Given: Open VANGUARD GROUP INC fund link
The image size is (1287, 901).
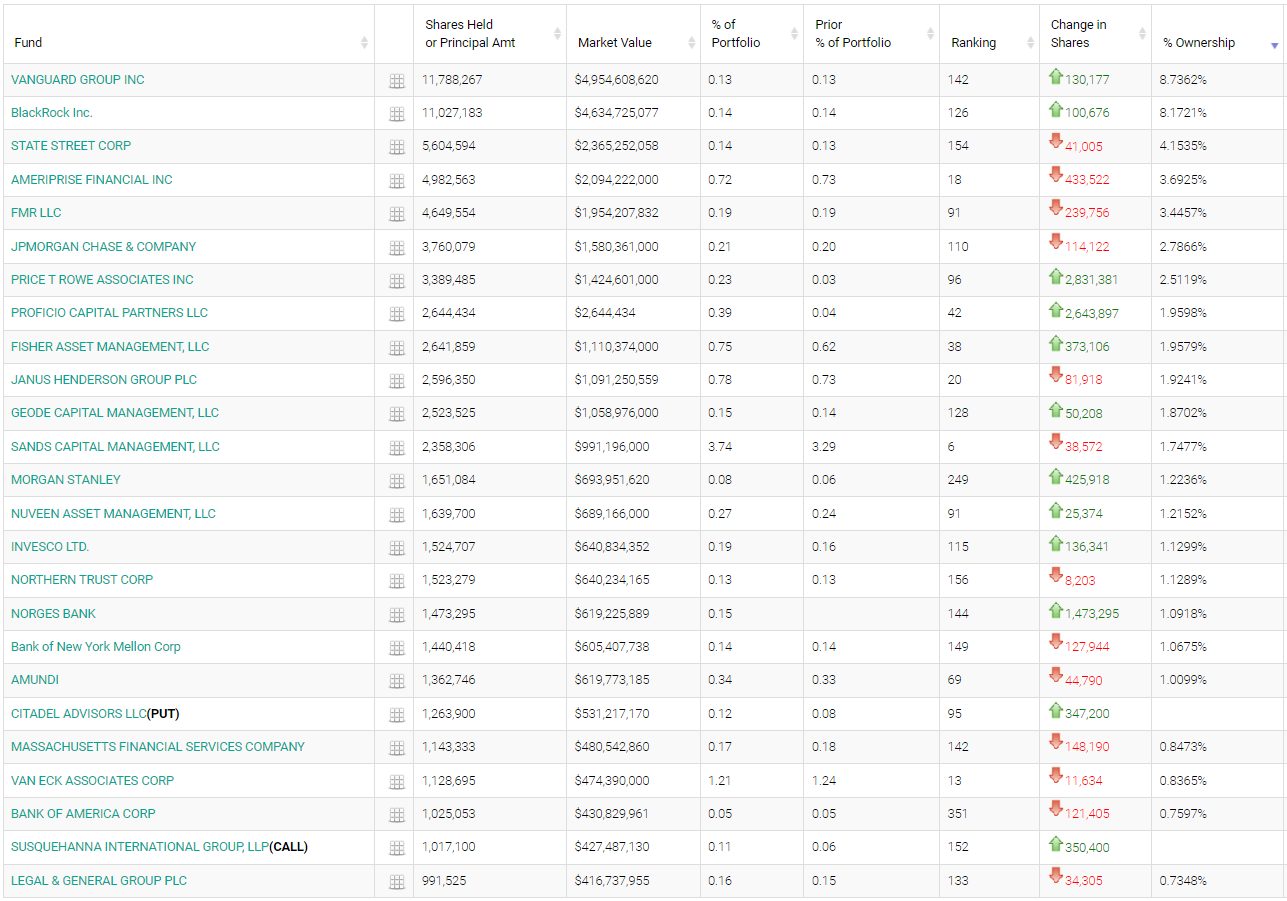Looking at the screenshot, I should (x=78, y=80).
